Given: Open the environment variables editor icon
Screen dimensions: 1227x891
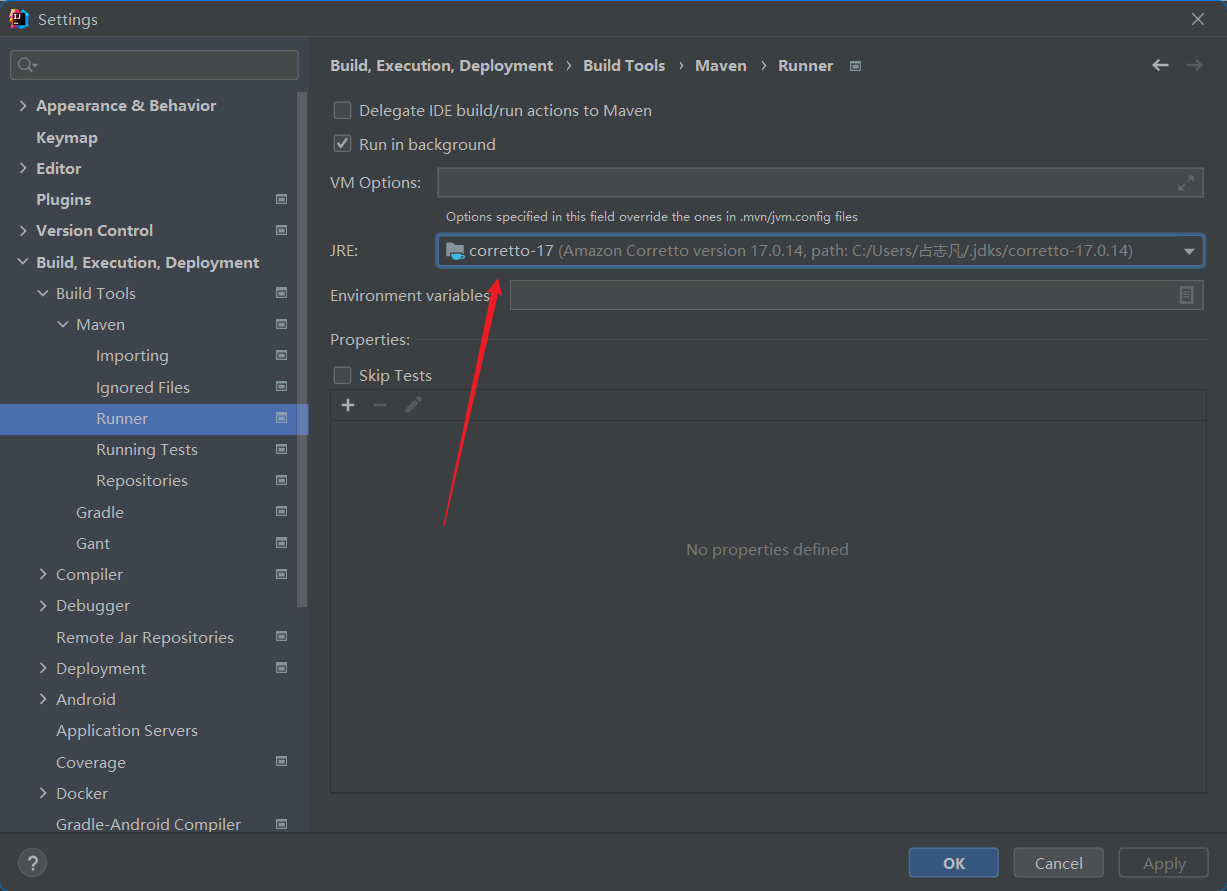Looking at the screenshot, I should [x=1186, y=295].
